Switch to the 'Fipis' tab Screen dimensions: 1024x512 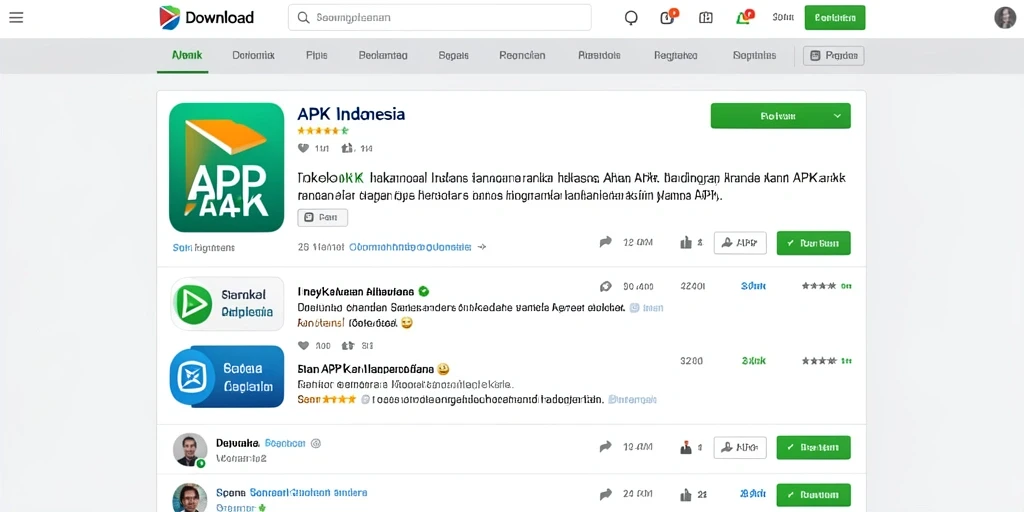pyautogui.click(x=317, y=56)
